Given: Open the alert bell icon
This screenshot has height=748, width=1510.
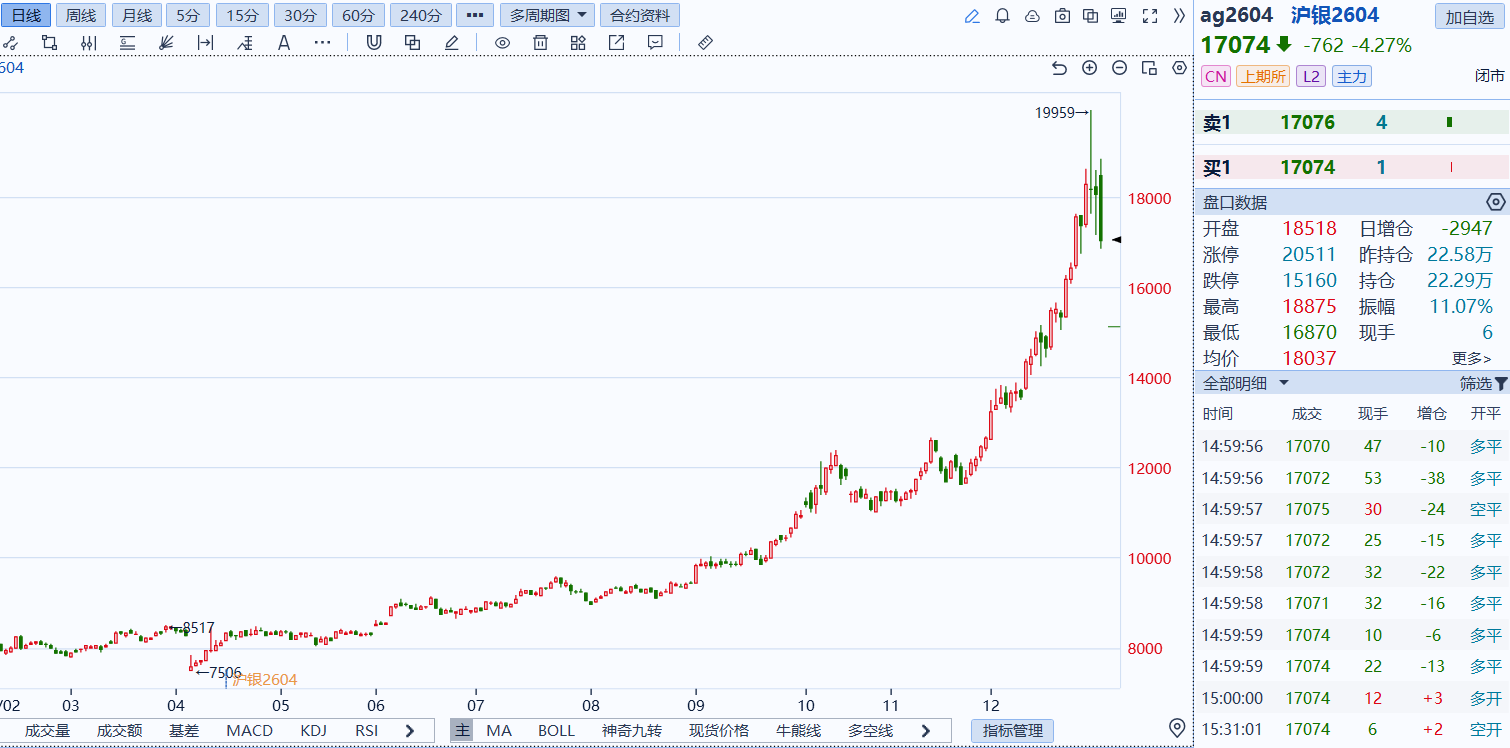Looking at the screenshot, I should (1002, 16).
